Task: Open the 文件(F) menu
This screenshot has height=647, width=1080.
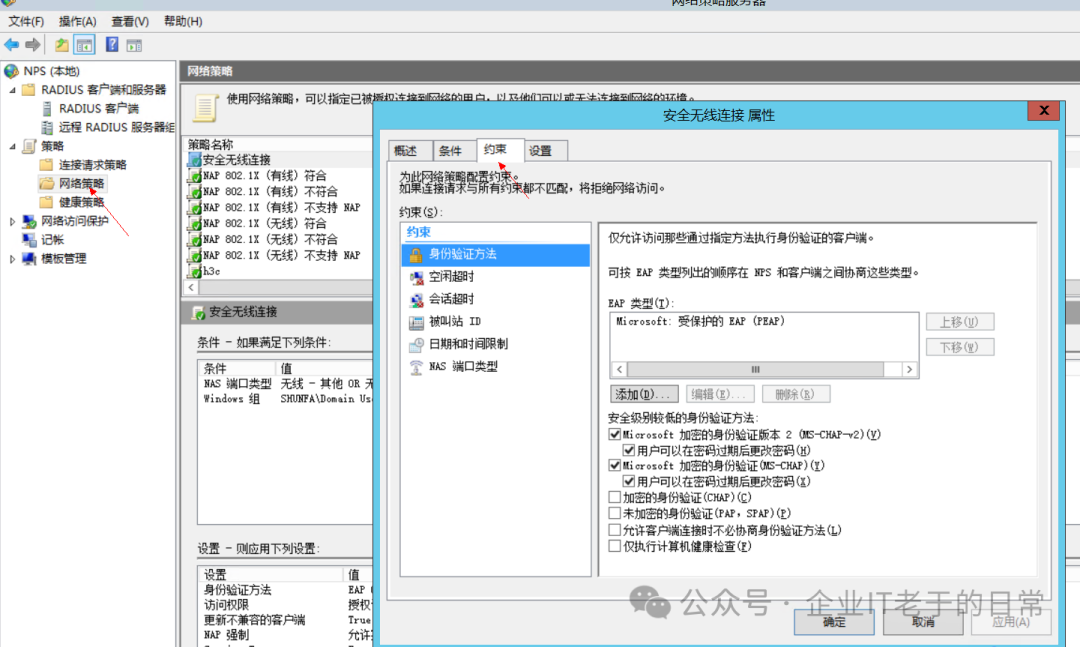Action: 26,21
